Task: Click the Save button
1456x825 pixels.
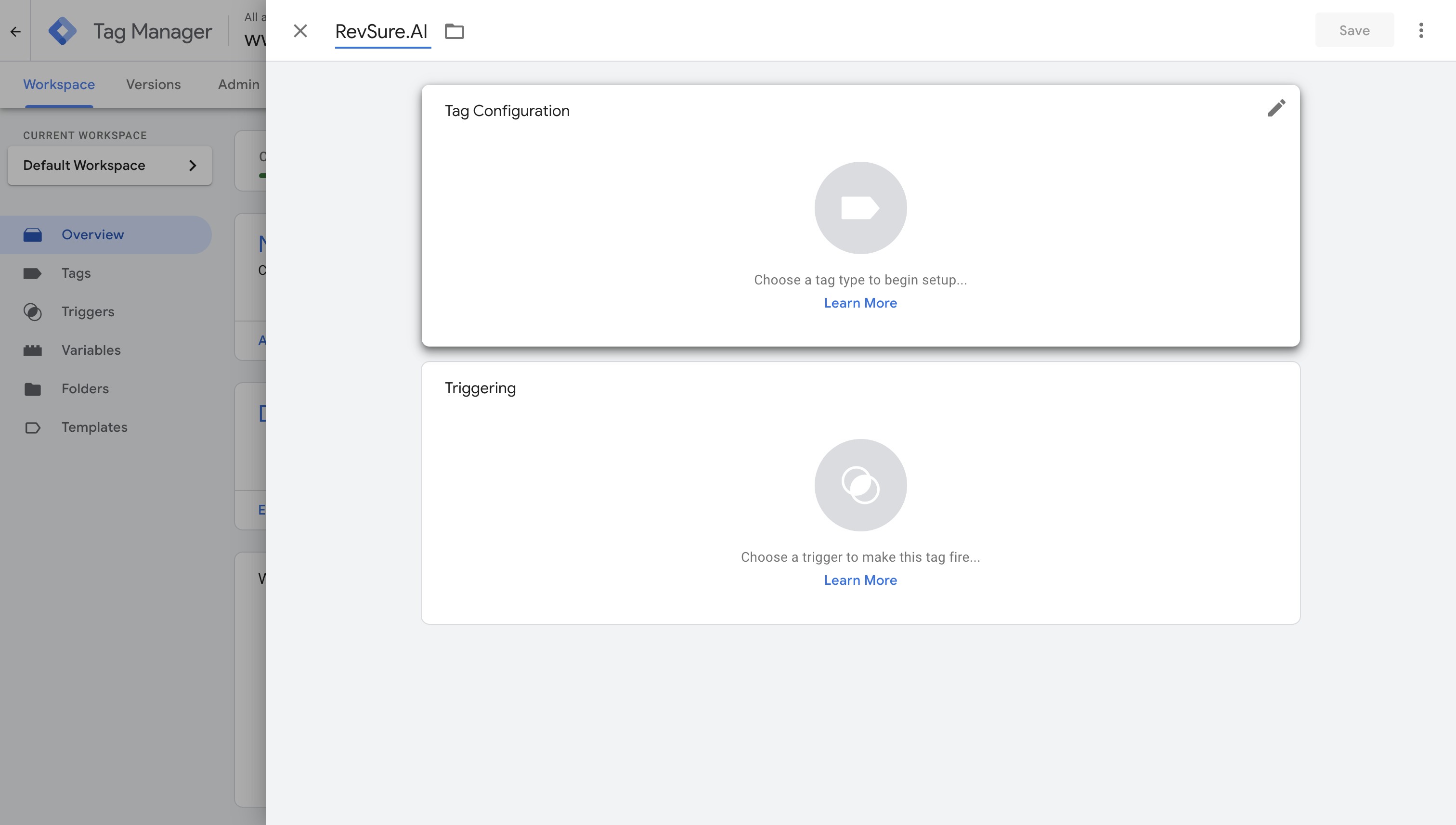Action: [1353, 31]
